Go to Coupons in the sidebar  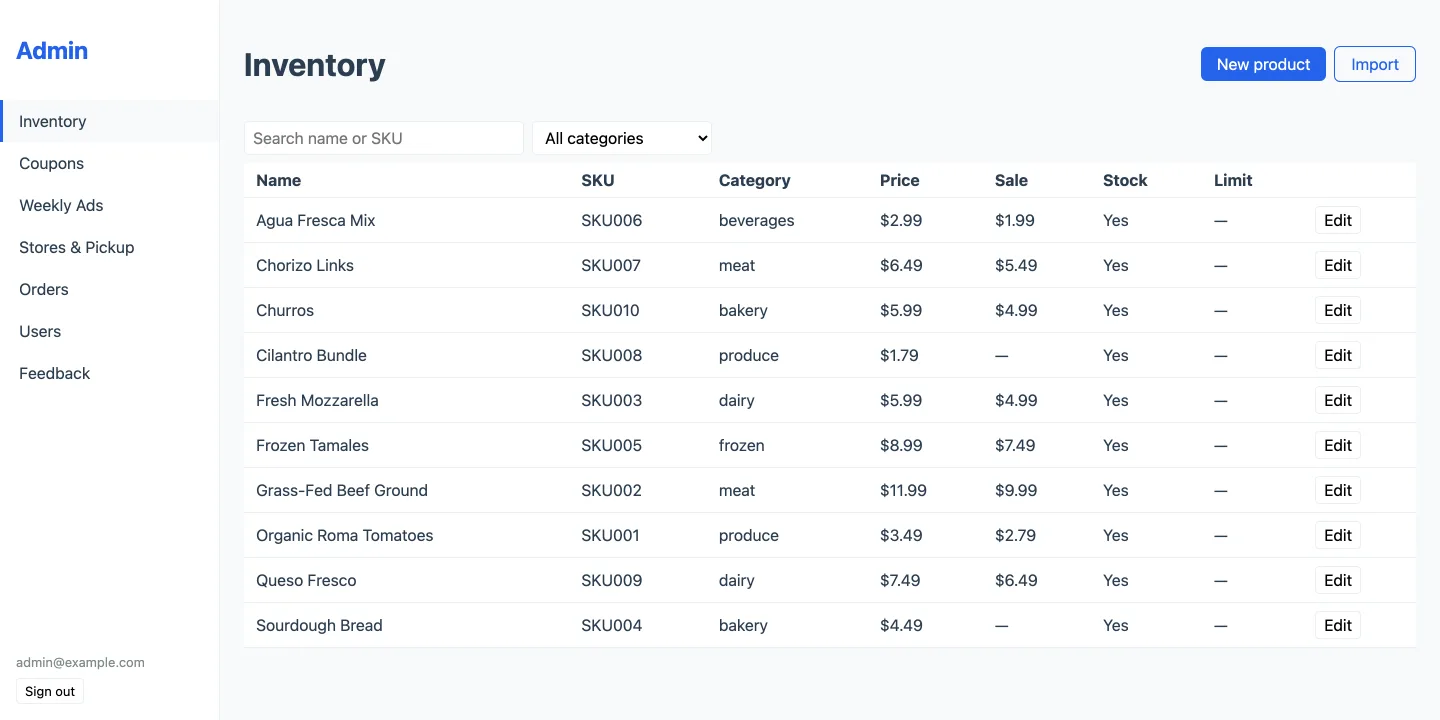click(x=110, y=163)
